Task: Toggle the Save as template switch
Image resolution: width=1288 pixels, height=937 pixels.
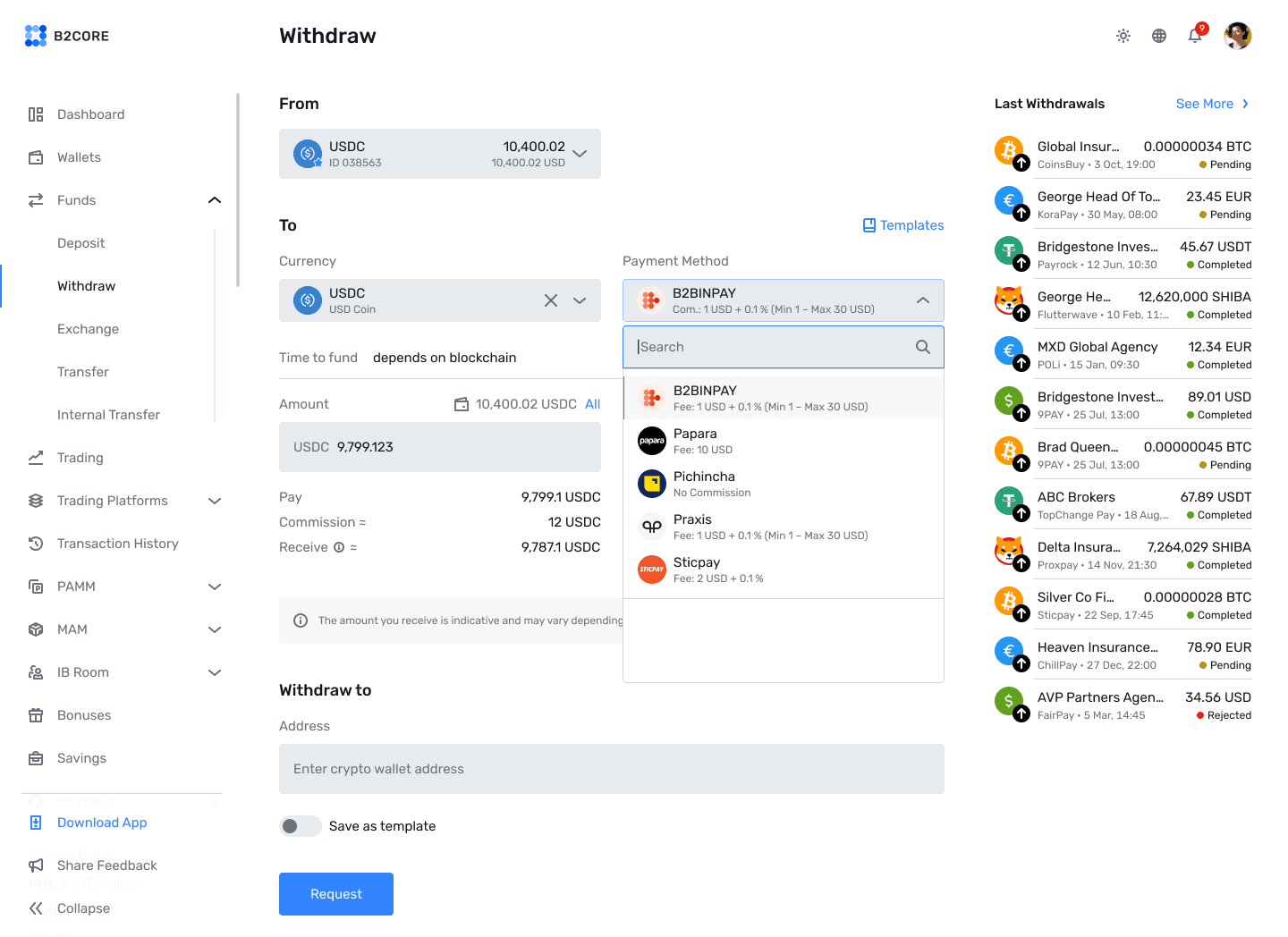Action: point(301,826)
